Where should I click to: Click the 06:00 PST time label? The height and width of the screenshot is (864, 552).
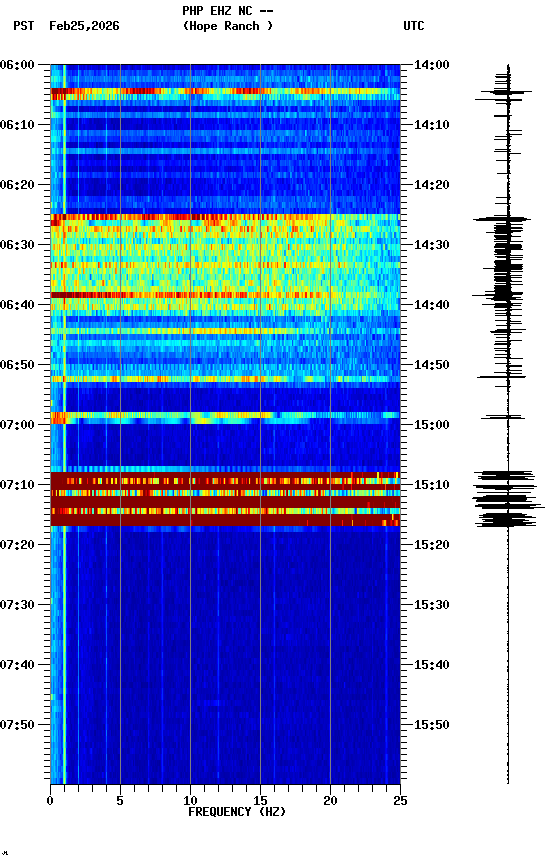point(17,65)
